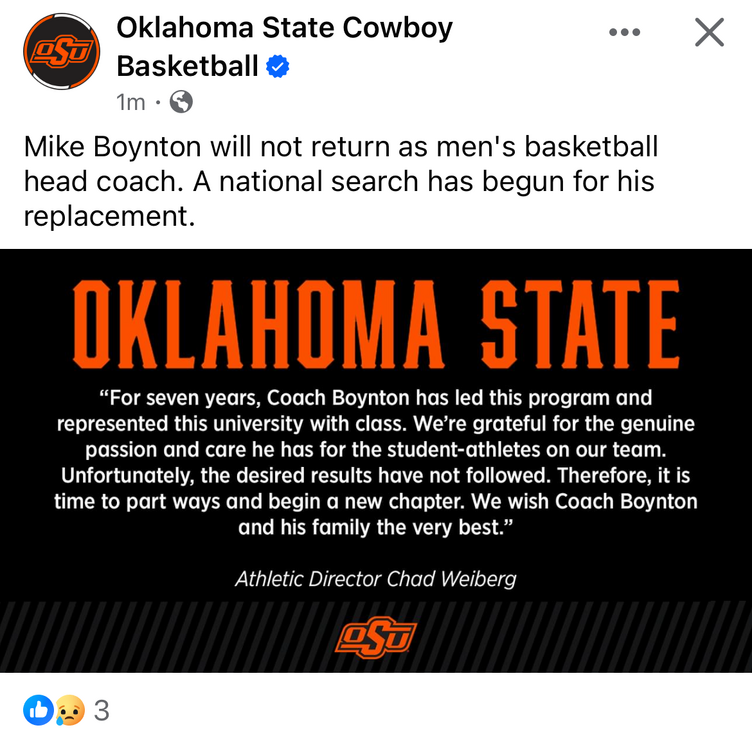This screenshot has width=752, height=750.
Task: Click the globe public audience icon
Action: pos(181,101)
